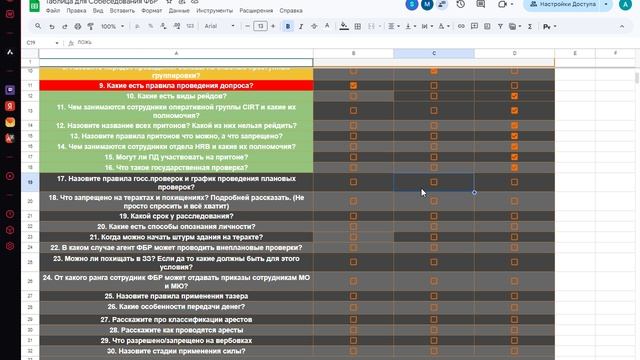Open the name box dropdown
640x360 pixels.
pyautogui.click(x=57, y=43)
